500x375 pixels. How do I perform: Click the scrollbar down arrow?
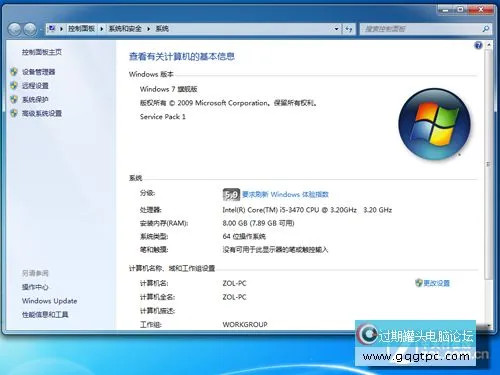pyautogui.click(x=488, y=326)
